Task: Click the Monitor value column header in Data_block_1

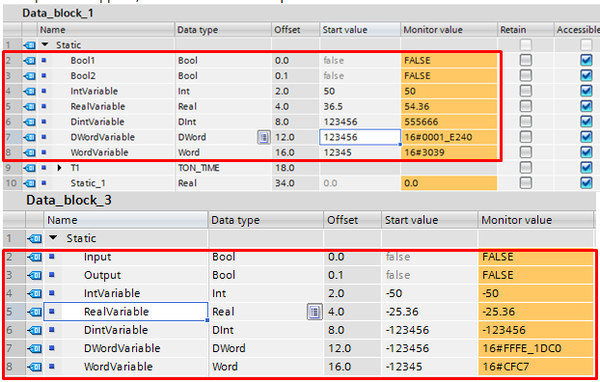Action: [x=448, y=30]
